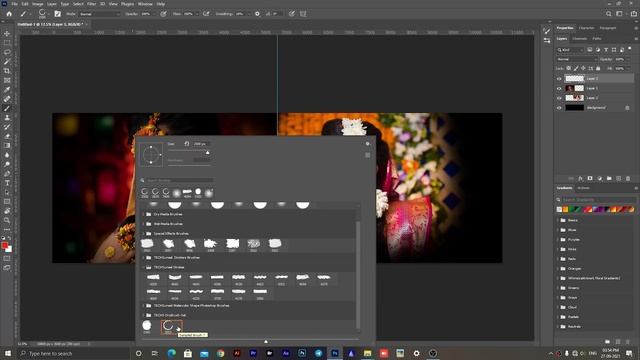Add layer style fx icon
Image resolution: width=640 pixels, height=360 pixels.
coord(580,178)
